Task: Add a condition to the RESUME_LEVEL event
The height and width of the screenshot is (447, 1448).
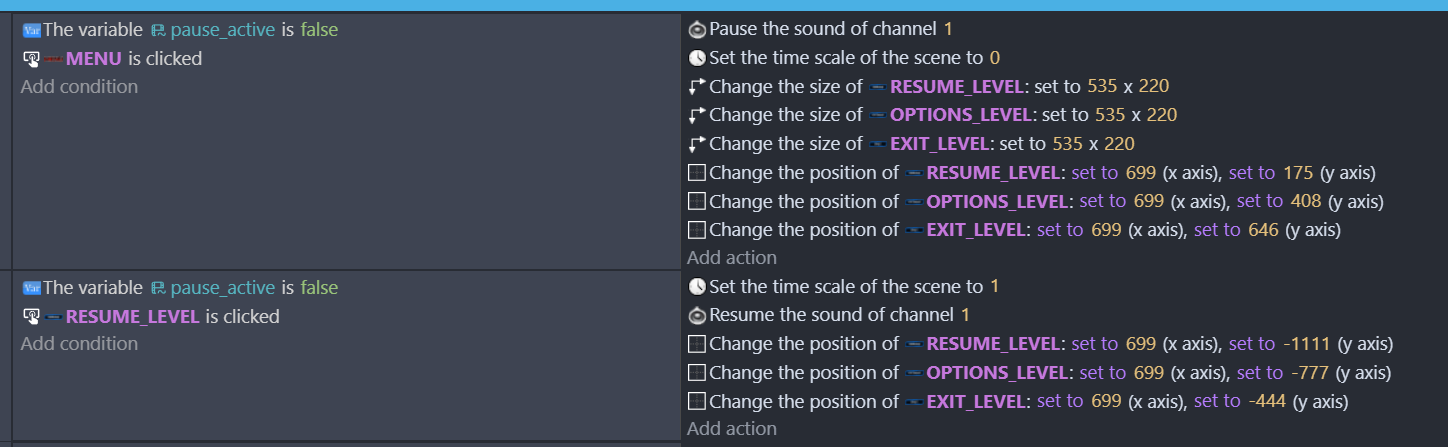Action: point(80,344)
